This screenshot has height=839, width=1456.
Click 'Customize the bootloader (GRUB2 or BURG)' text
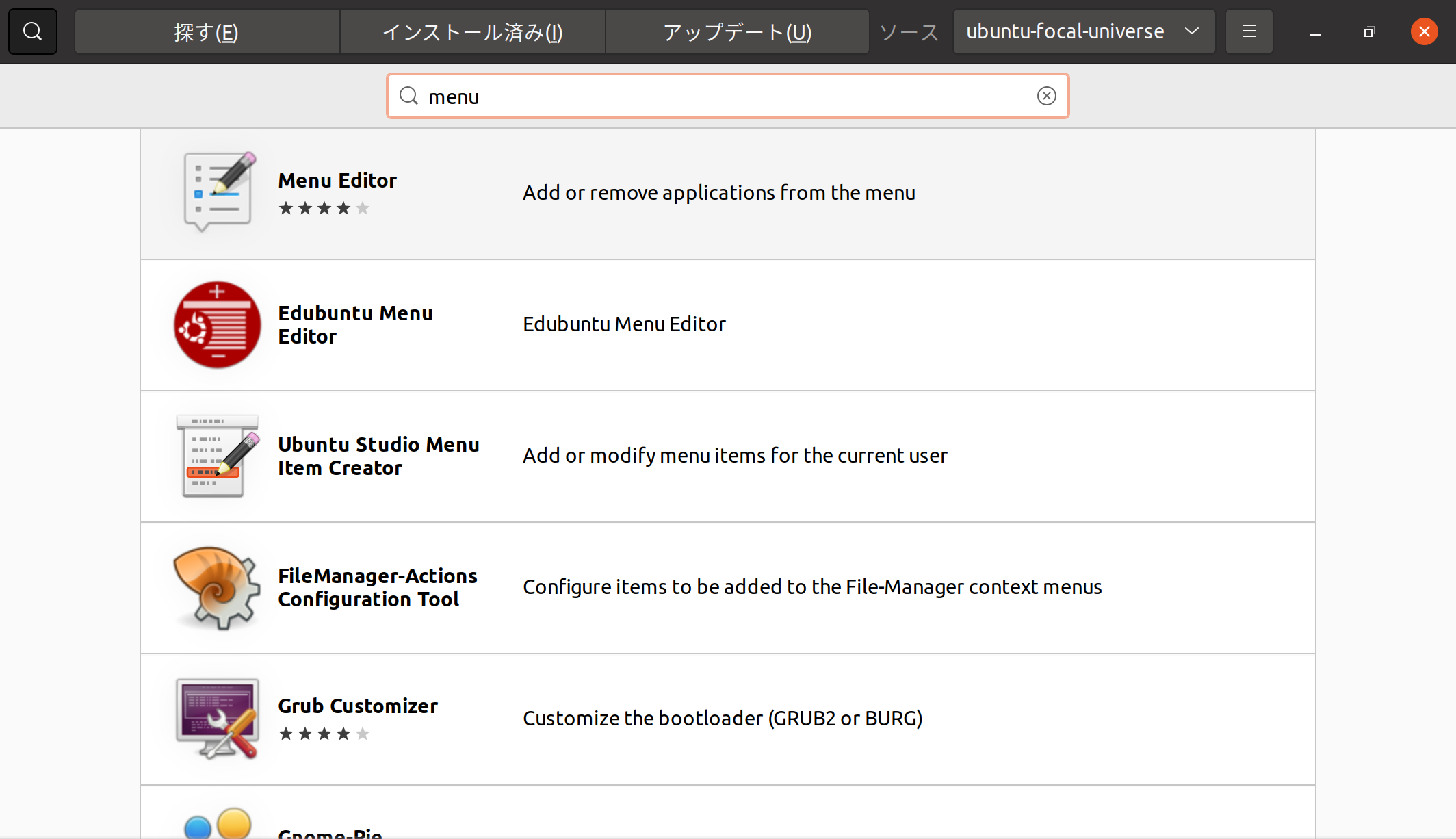[723, 719]
